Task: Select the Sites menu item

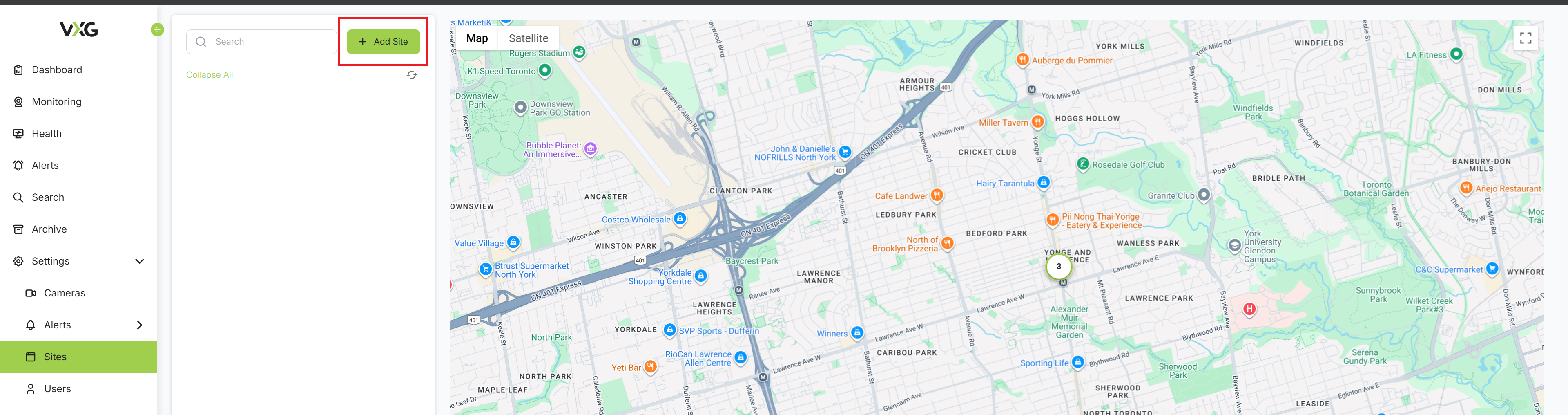Action: (78, 357)
